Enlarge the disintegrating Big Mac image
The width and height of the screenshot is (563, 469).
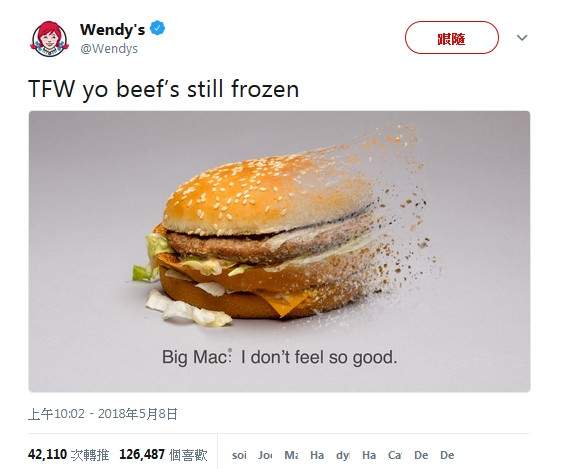pos(279,251)
